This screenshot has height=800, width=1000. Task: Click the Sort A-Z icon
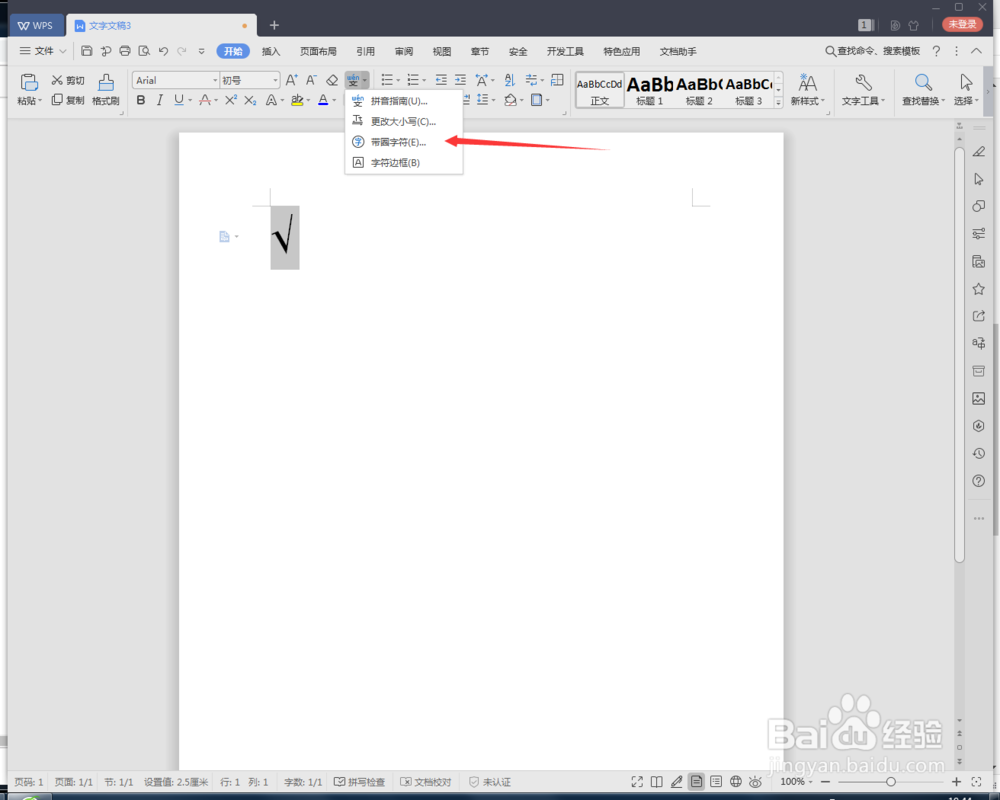tap(510, 80)
